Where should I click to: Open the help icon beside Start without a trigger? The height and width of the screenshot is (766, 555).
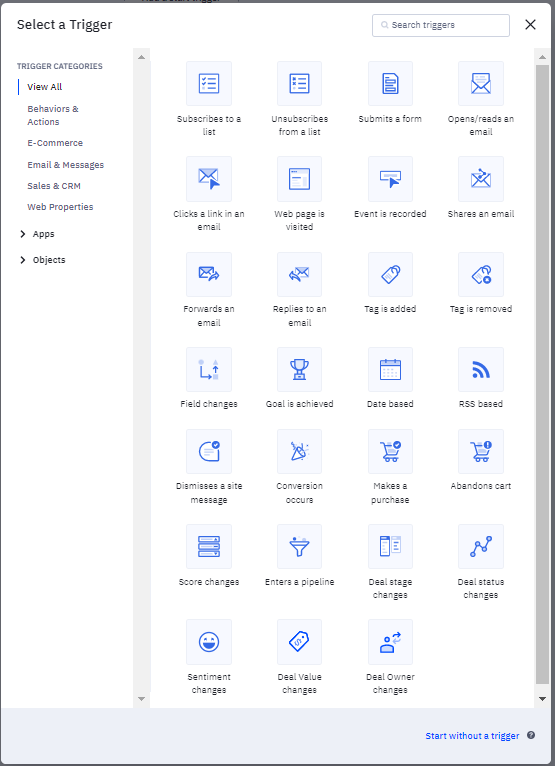pyautogui.click(x=531, y=735)
